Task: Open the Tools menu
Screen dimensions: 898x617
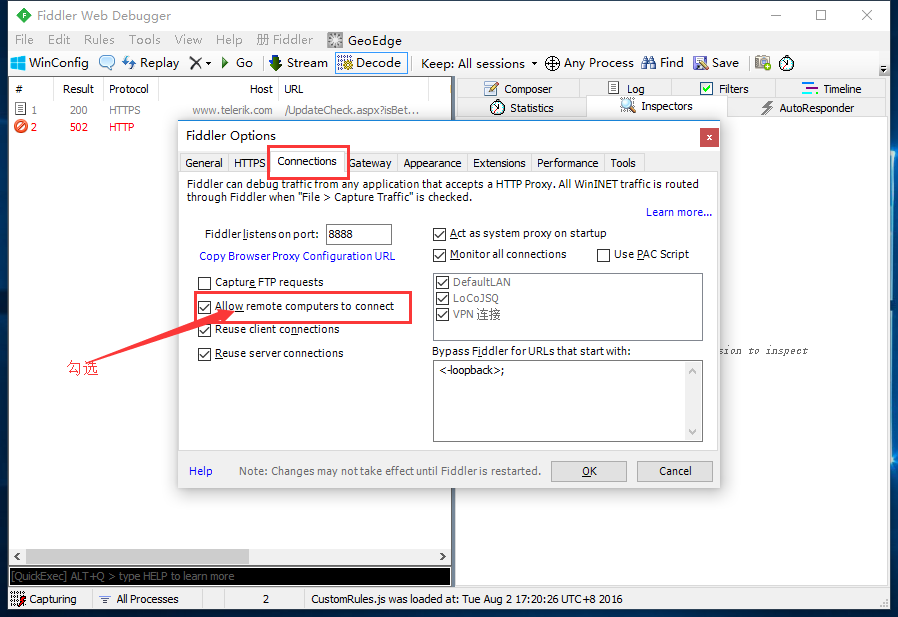Action: (144, 40)
